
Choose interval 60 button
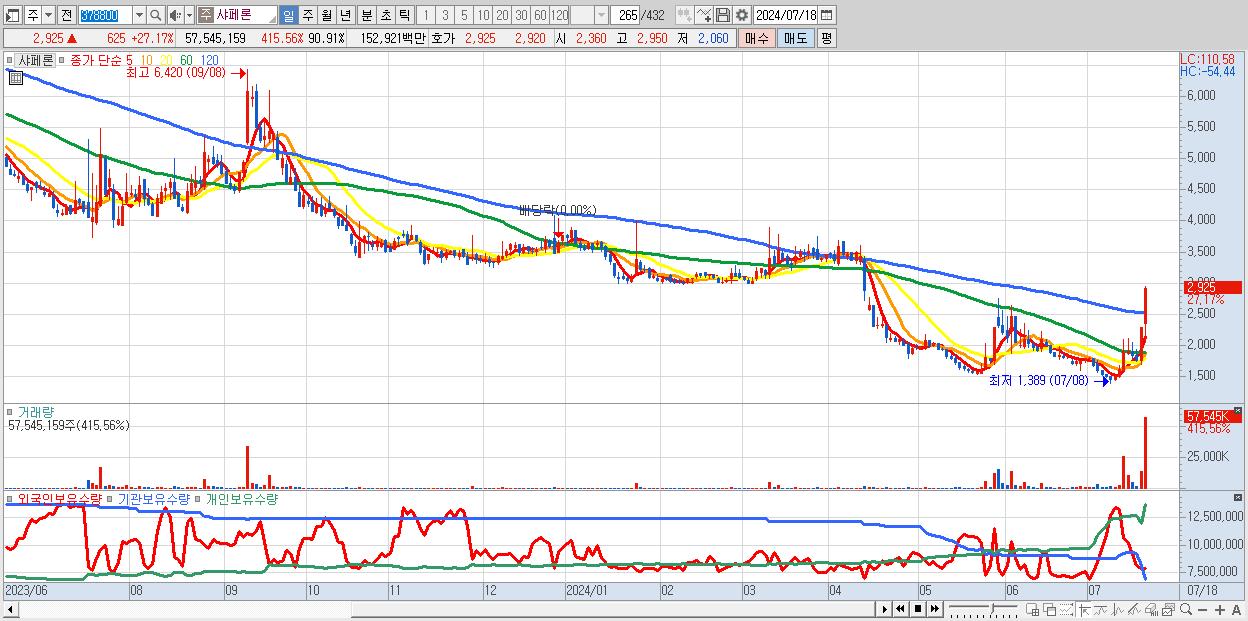(540, 15)
